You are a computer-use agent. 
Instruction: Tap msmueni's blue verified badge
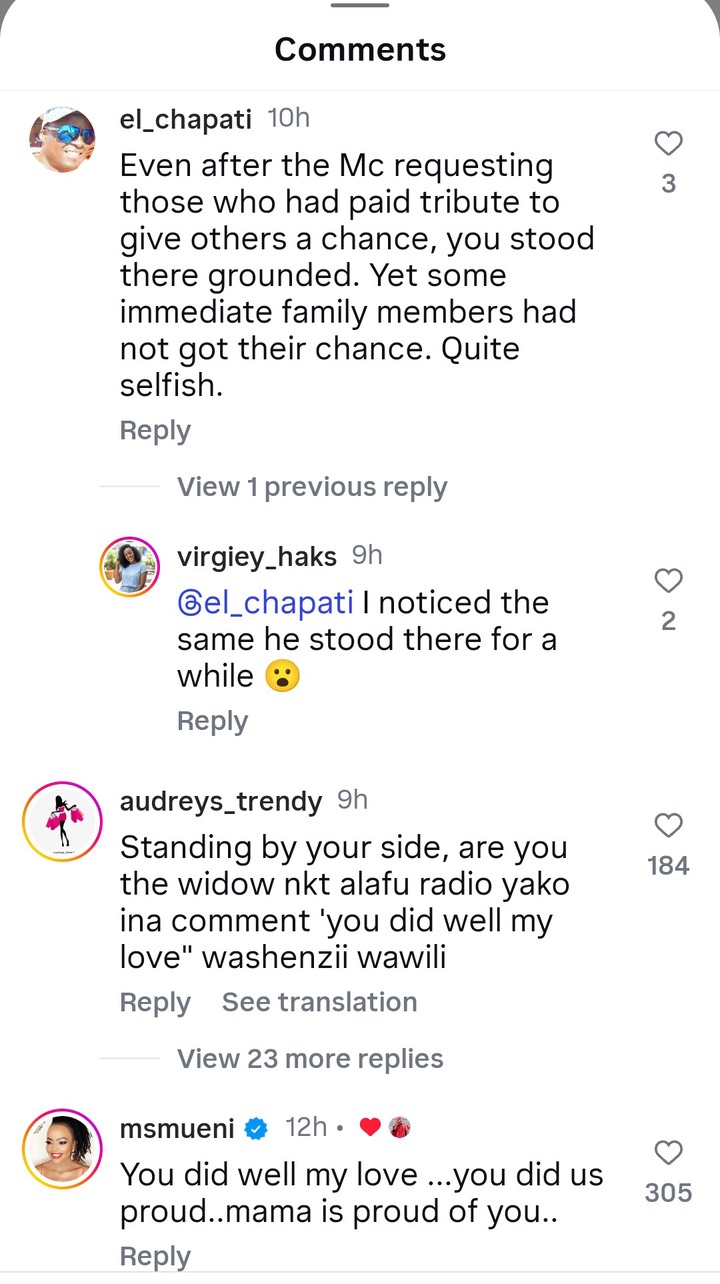coord(257,1129)
